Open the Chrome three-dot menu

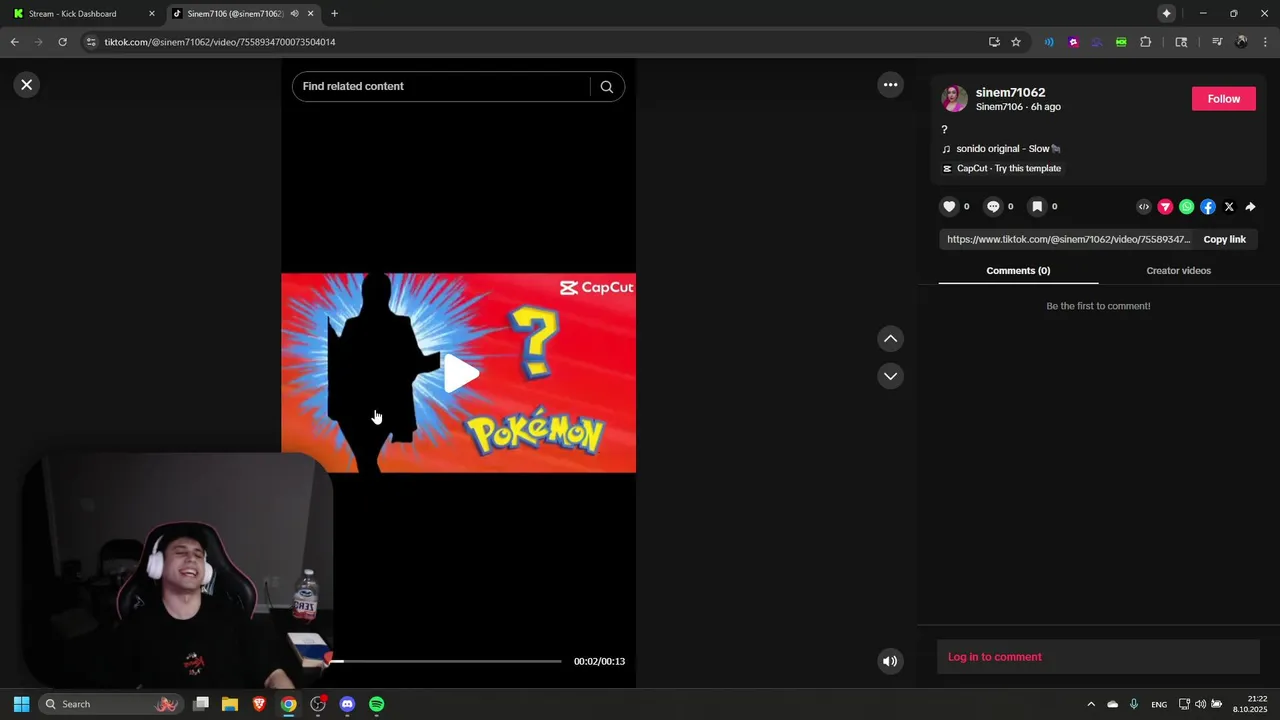click(x=1264, y=42)
